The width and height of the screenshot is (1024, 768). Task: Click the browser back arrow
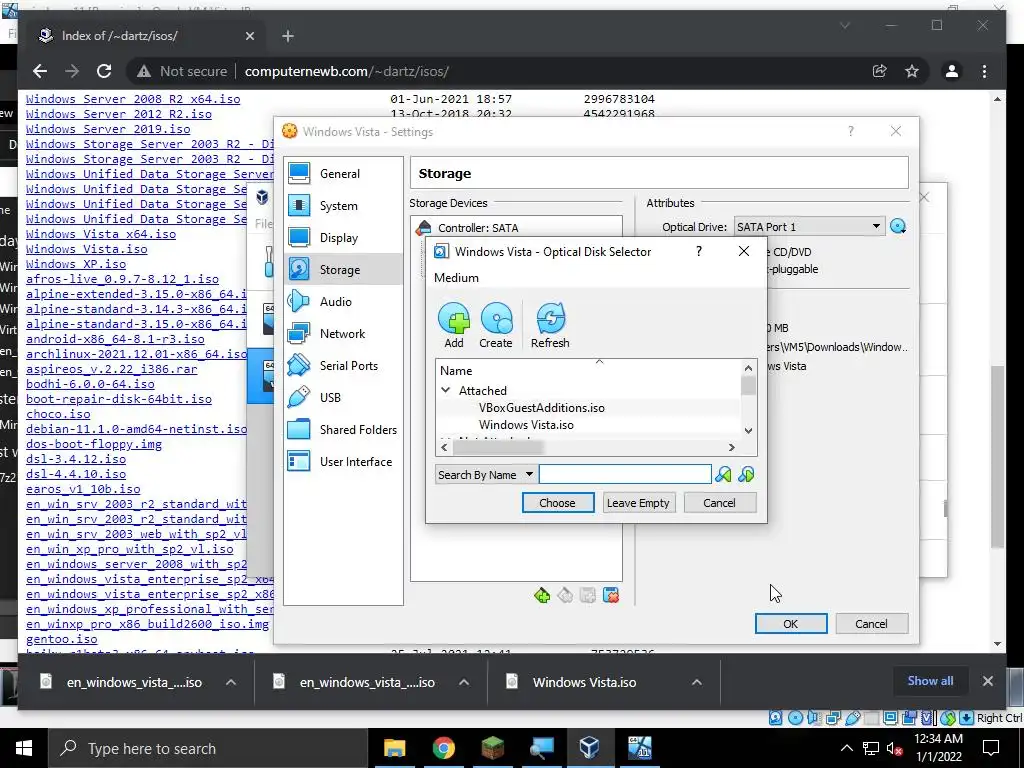tap(40, 71)
